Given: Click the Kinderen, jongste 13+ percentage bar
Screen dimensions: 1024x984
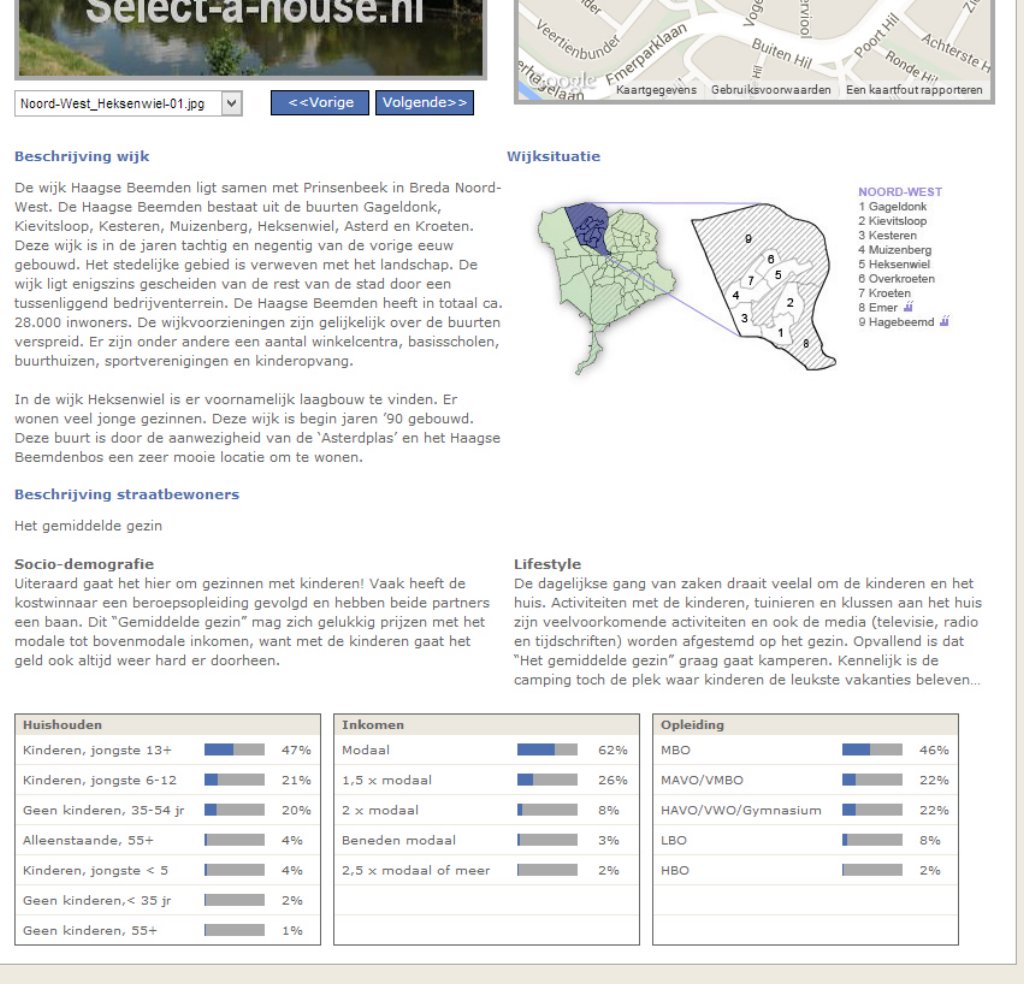Looking at the screenshot, I should point(234,750).
